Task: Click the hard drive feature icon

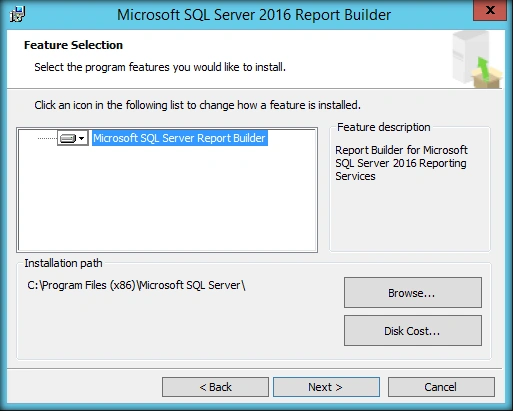Action: click(68, 138)
